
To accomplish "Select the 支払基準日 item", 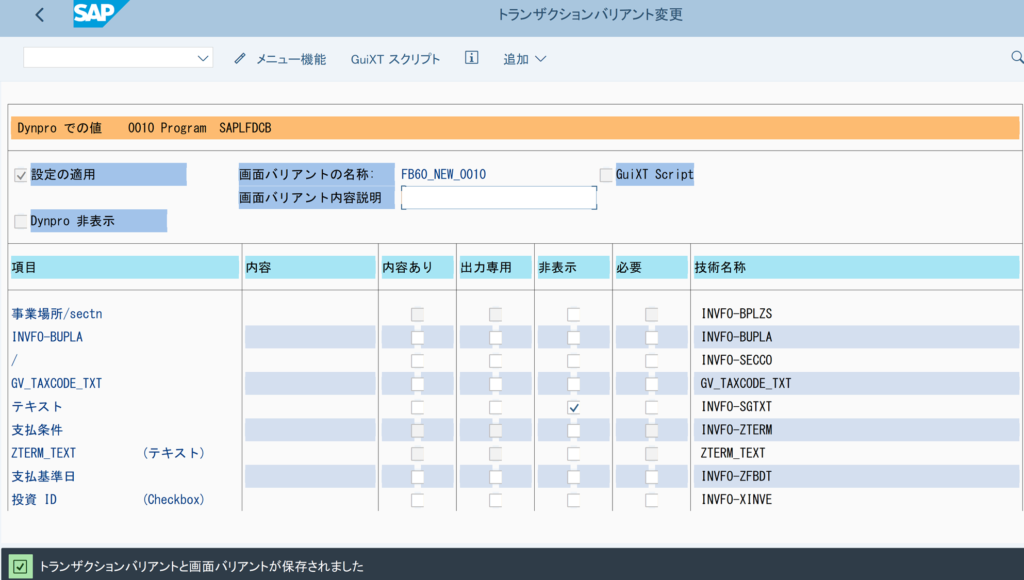I will click(43, 476).
